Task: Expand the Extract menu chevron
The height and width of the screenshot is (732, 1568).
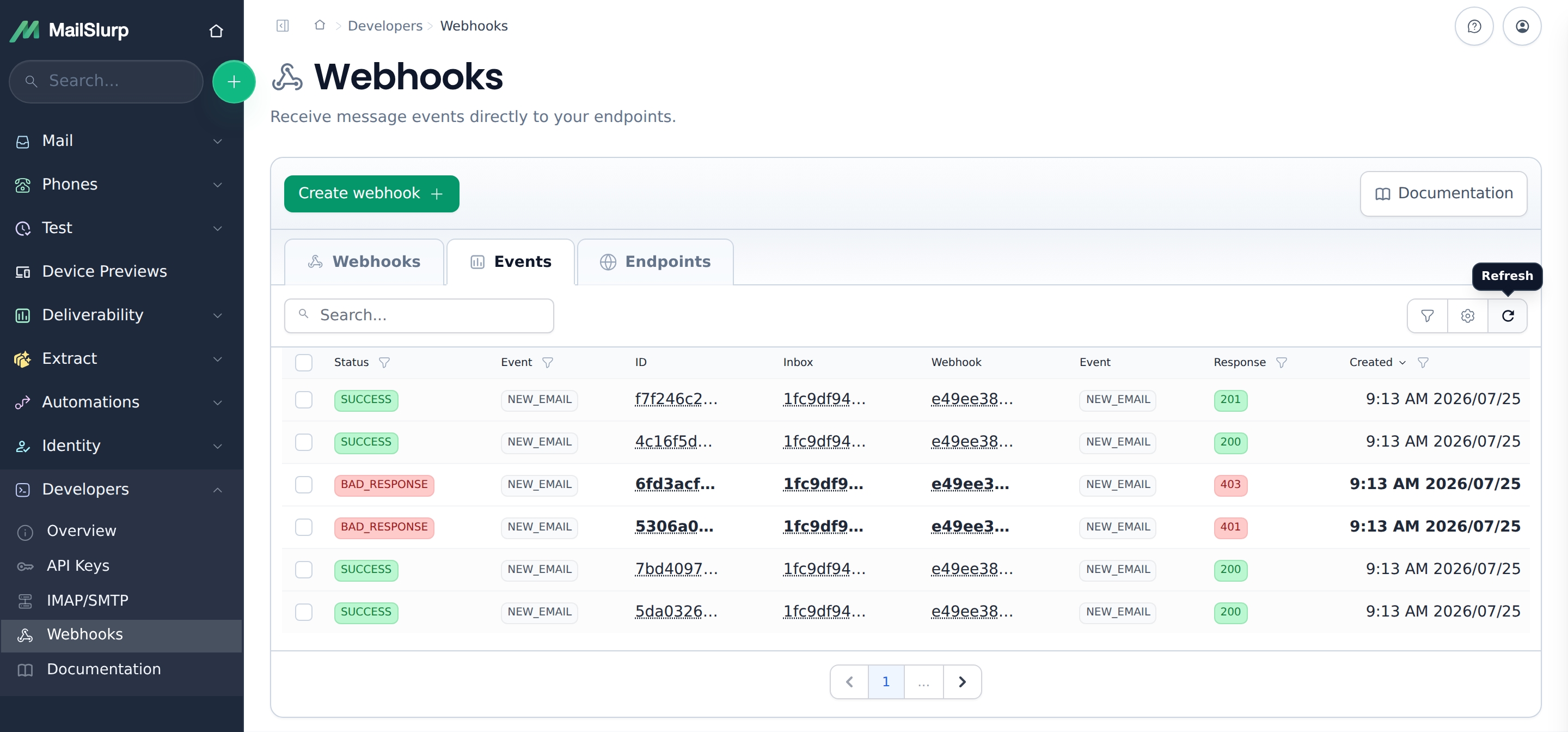Action: coord(217,359)
